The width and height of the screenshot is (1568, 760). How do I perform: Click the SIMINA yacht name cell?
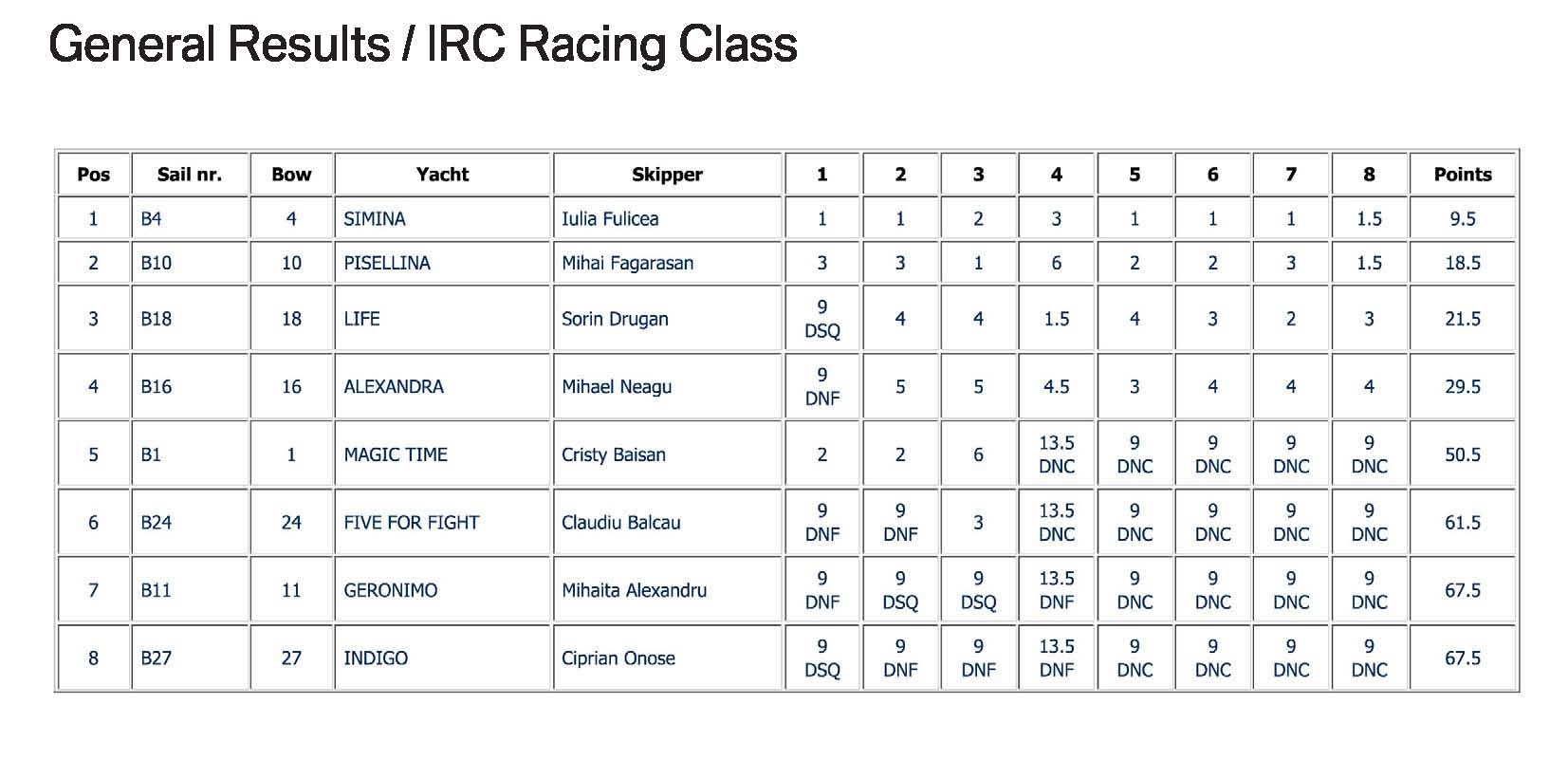(x=442, y=219)
